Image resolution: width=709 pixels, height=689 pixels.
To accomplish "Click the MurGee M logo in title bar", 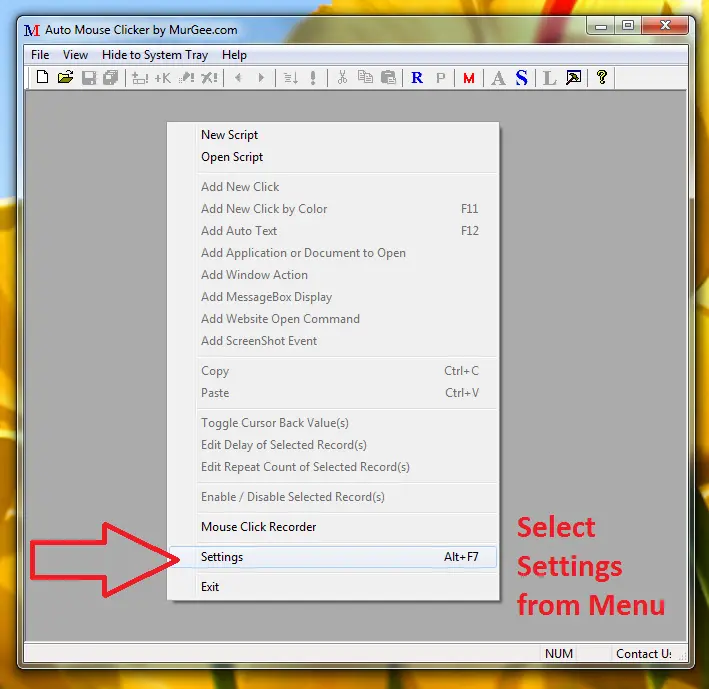I will (x=32, y=30).
